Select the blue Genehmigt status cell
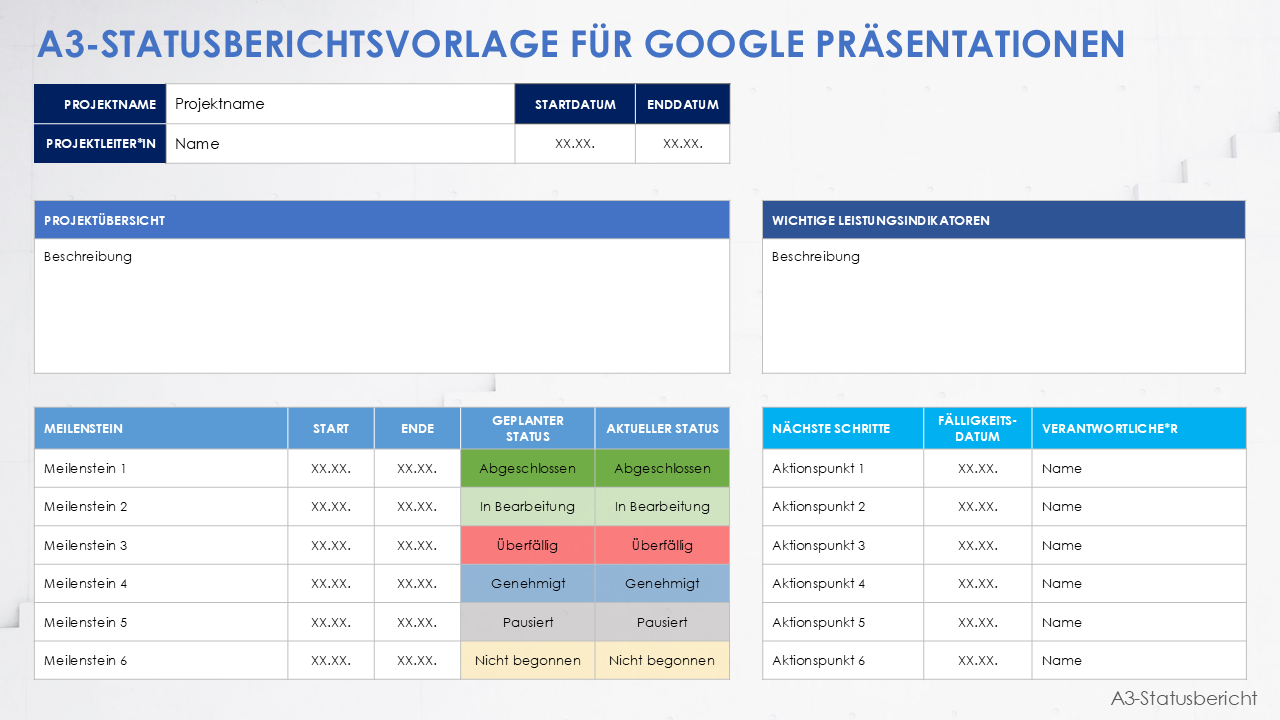Image resolution: width=1280 pixels, height=720 pixels. click(x=527, y=583)
